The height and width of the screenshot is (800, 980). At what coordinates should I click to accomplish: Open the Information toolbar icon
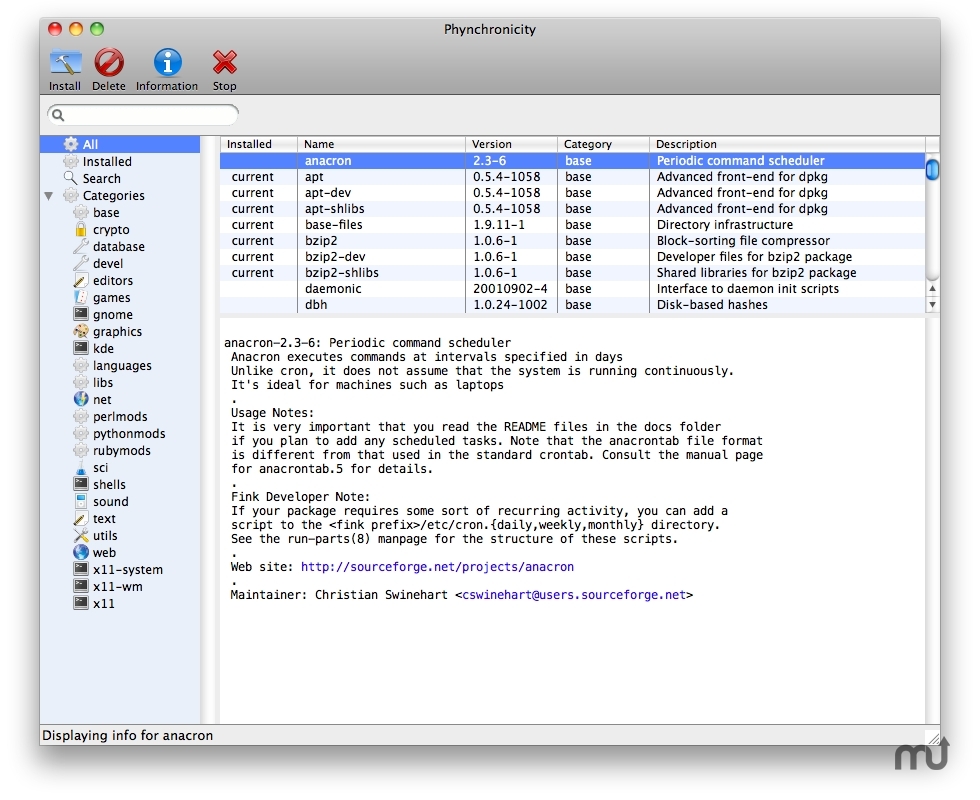click(x=166, y=65)
